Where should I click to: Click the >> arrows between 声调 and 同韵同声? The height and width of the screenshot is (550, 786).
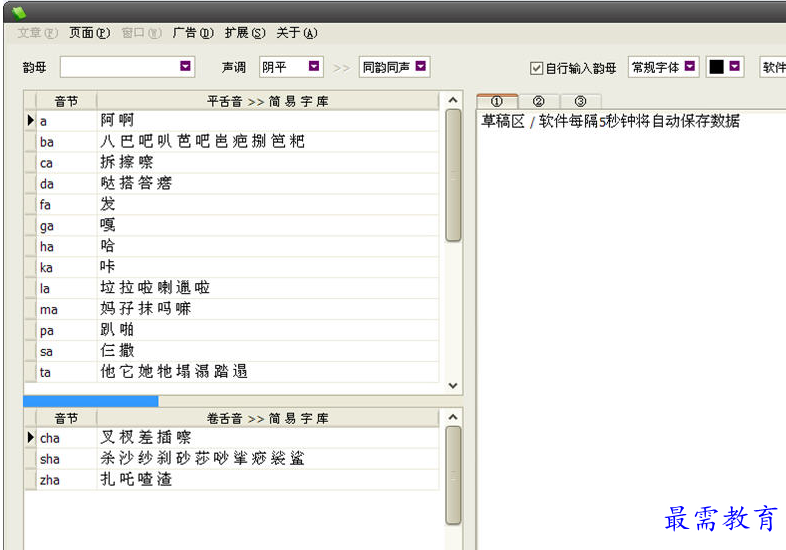pos(341,68)
